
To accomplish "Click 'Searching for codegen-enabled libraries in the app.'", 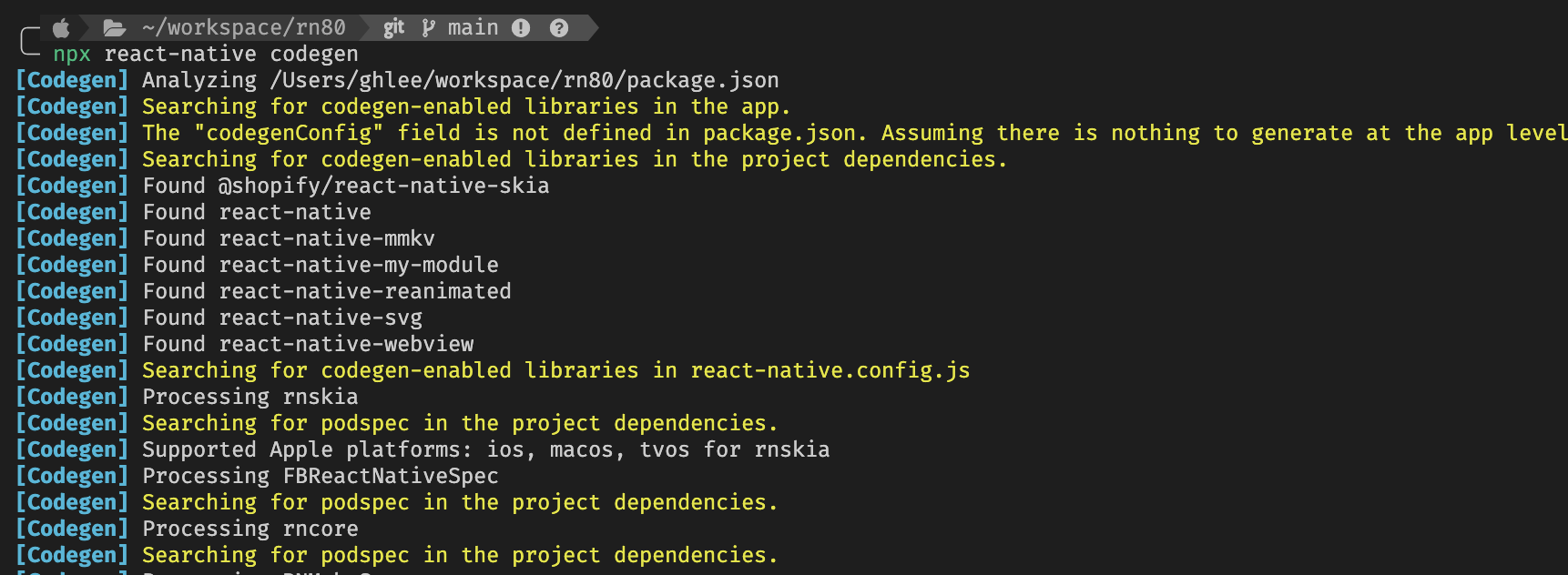I will pos(466,107).
